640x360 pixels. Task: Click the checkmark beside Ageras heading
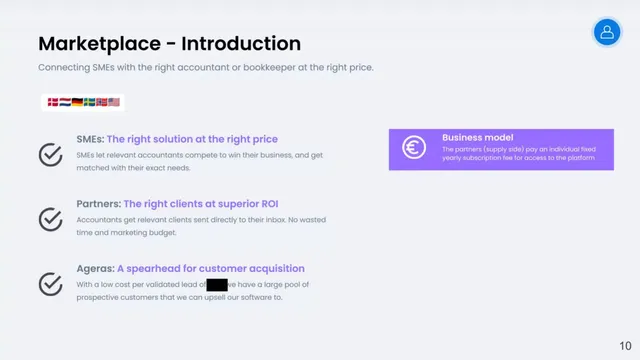51,284
